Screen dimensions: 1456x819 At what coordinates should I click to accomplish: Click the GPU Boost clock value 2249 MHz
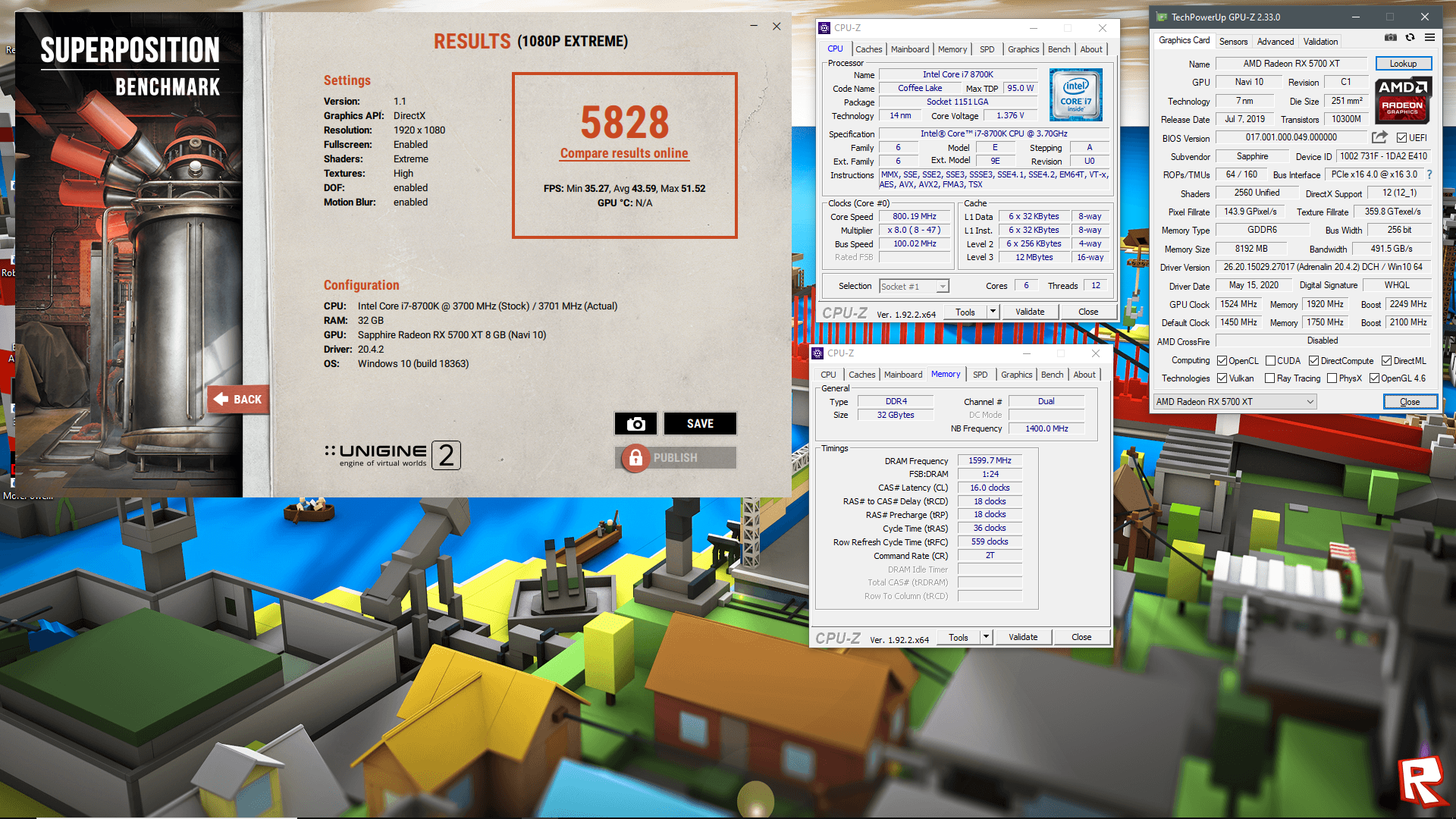1407,304
